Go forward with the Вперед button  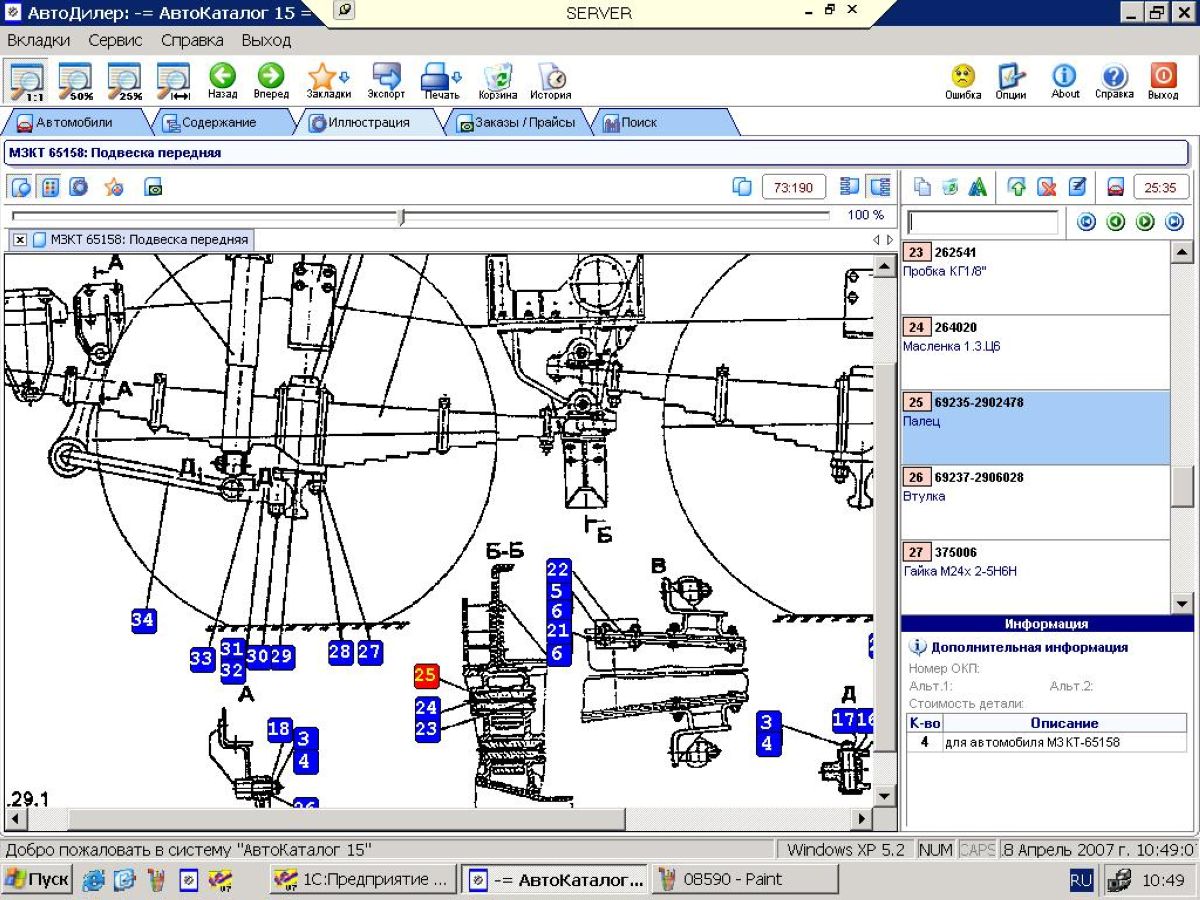(x=271, y=81)
